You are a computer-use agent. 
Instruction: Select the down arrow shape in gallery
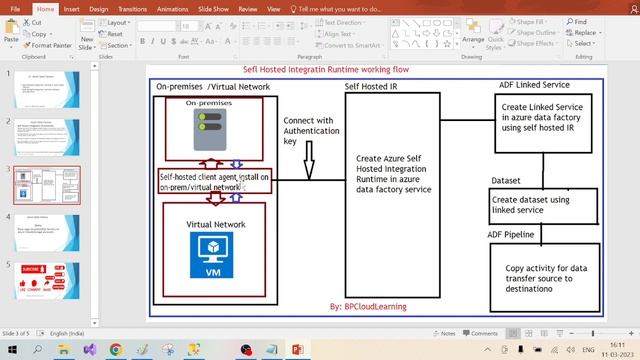[437, 33]
